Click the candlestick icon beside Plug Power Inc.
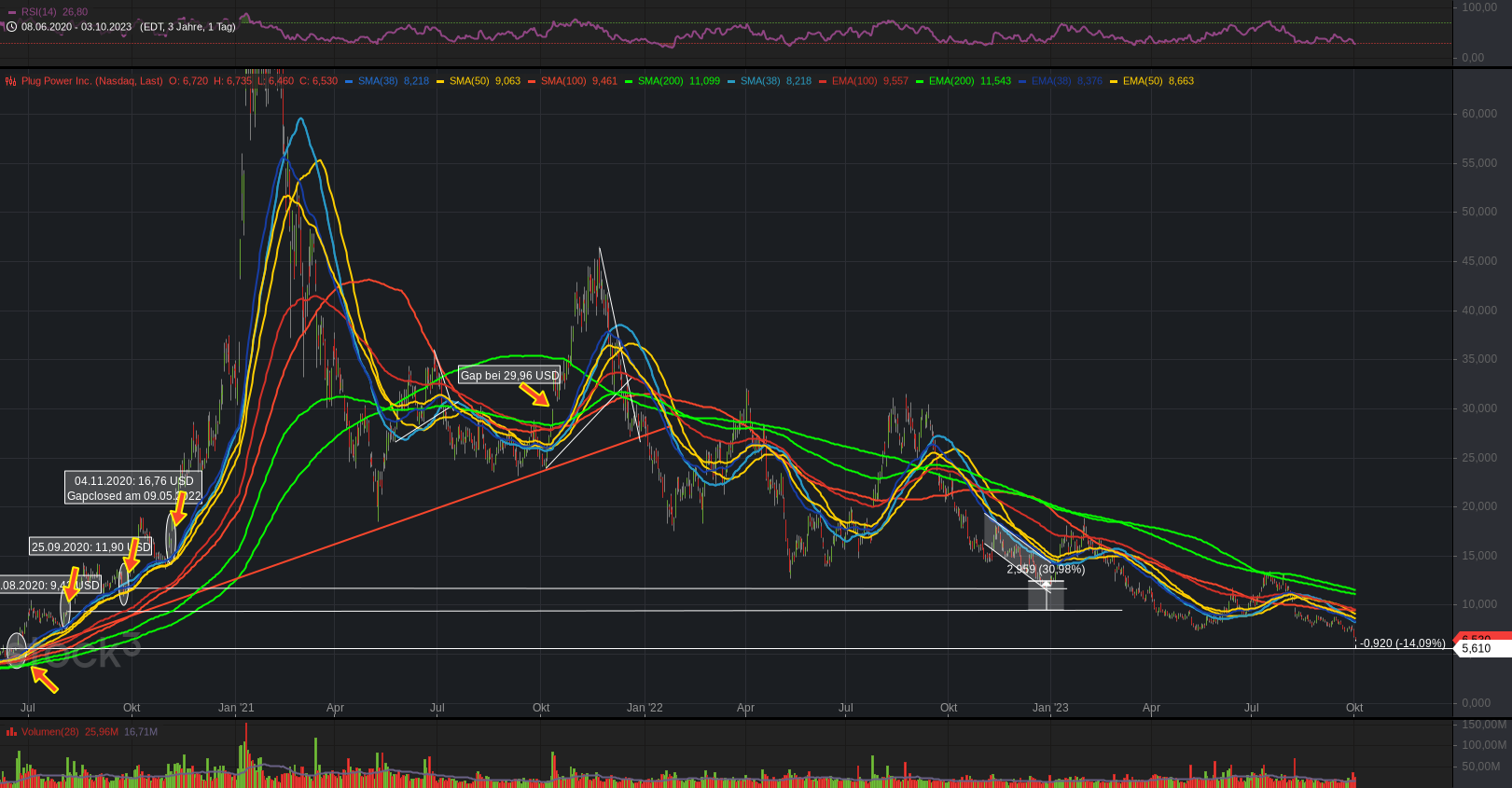Screen dimensions: 1512x788 pos(11,81)
